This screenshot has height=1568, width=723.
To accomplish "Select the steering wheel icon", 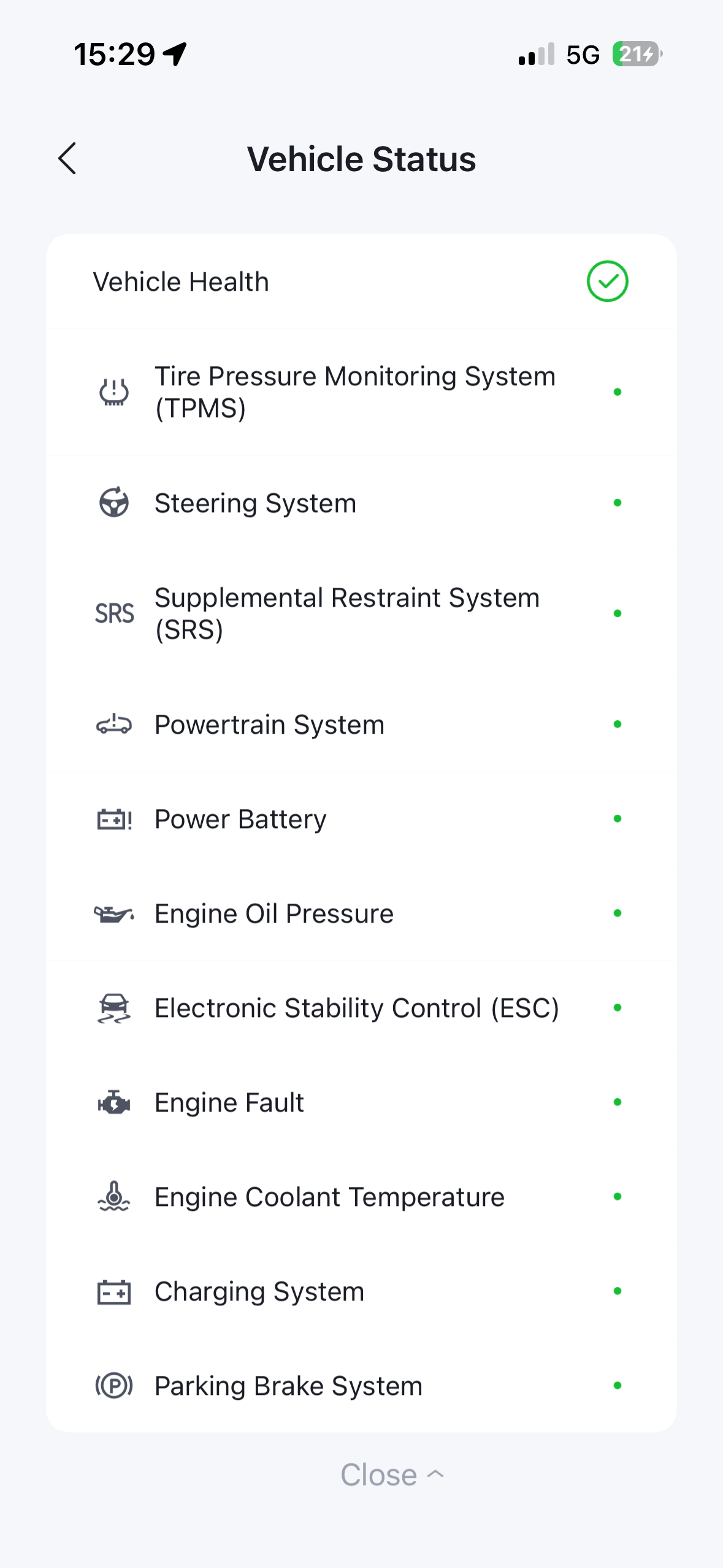I will (x=114, y=502).
